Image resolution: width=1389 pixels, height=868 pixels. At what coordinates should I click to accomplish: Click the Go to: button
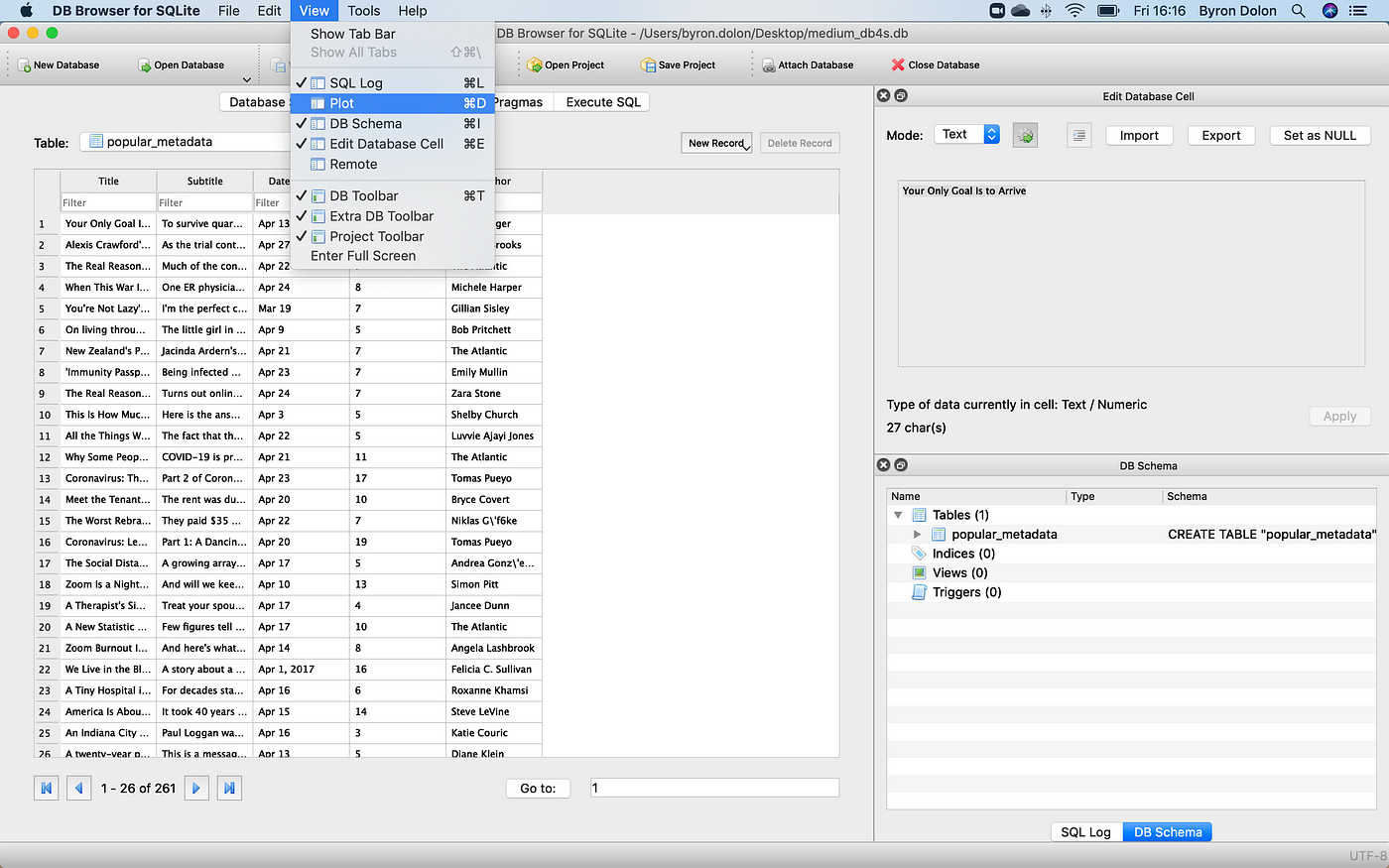[x=538, y=789]
